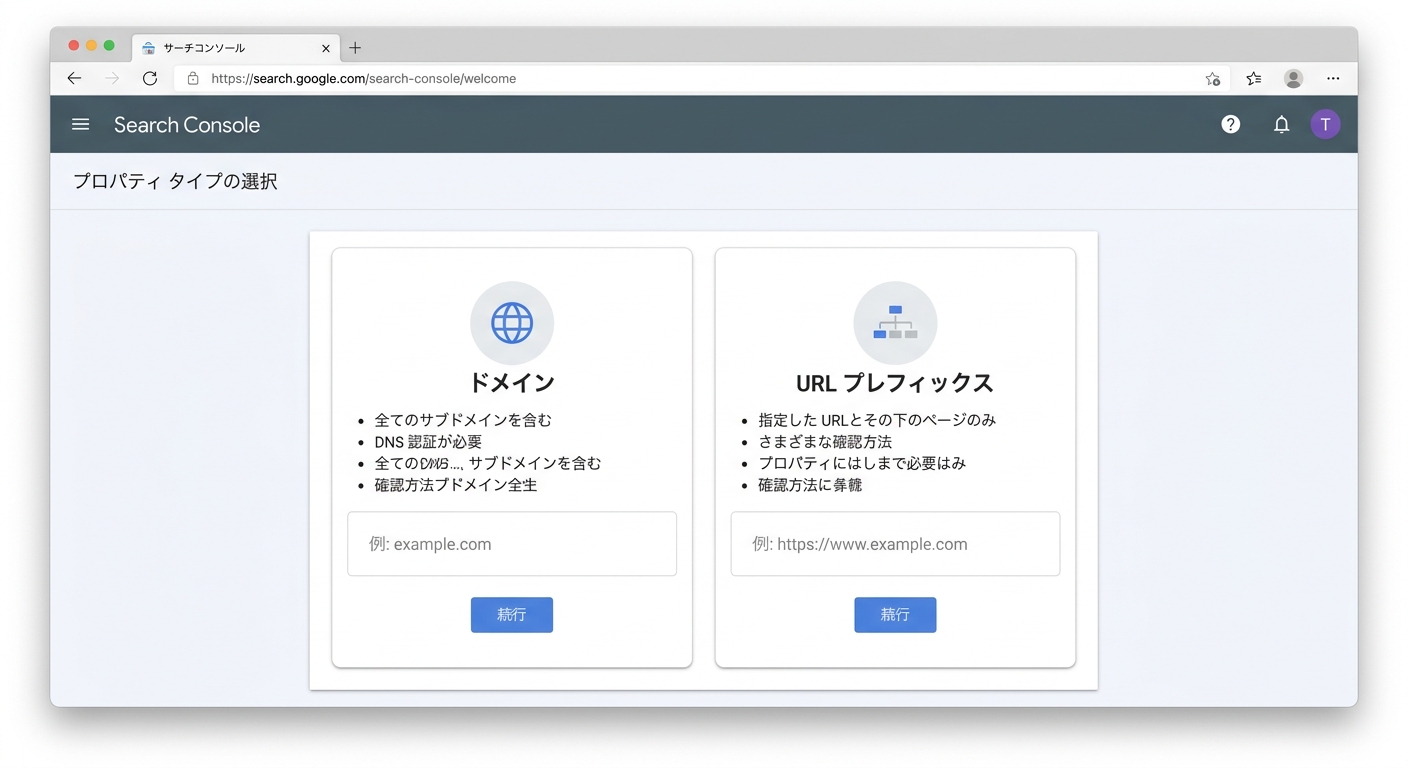Click the text DNS 認証が必要

tap(428, 442)
